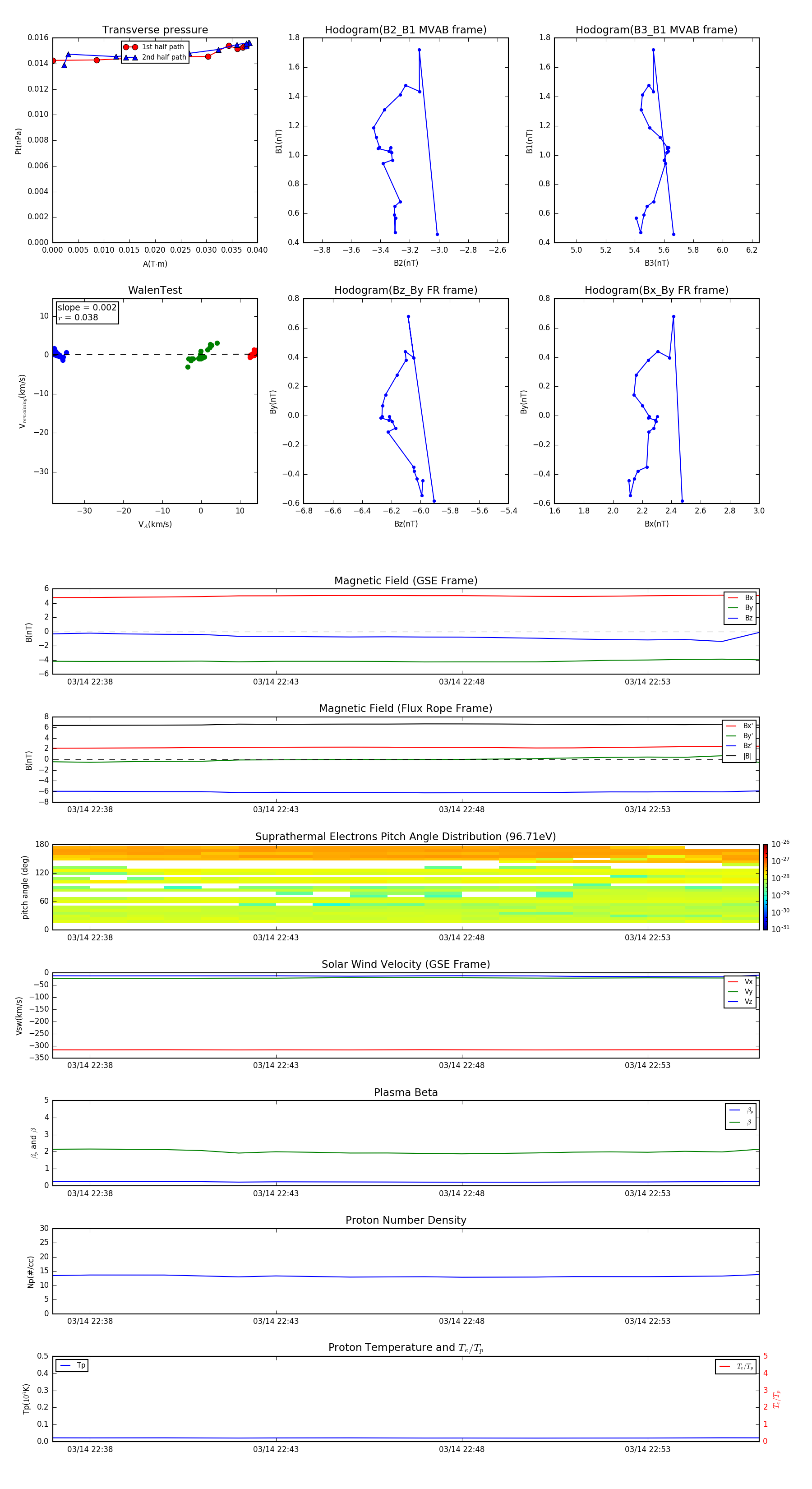Click the "B1(nT)" label of B3_B1 hodogram
812x1489 pixels.
[x=530, y=141]
